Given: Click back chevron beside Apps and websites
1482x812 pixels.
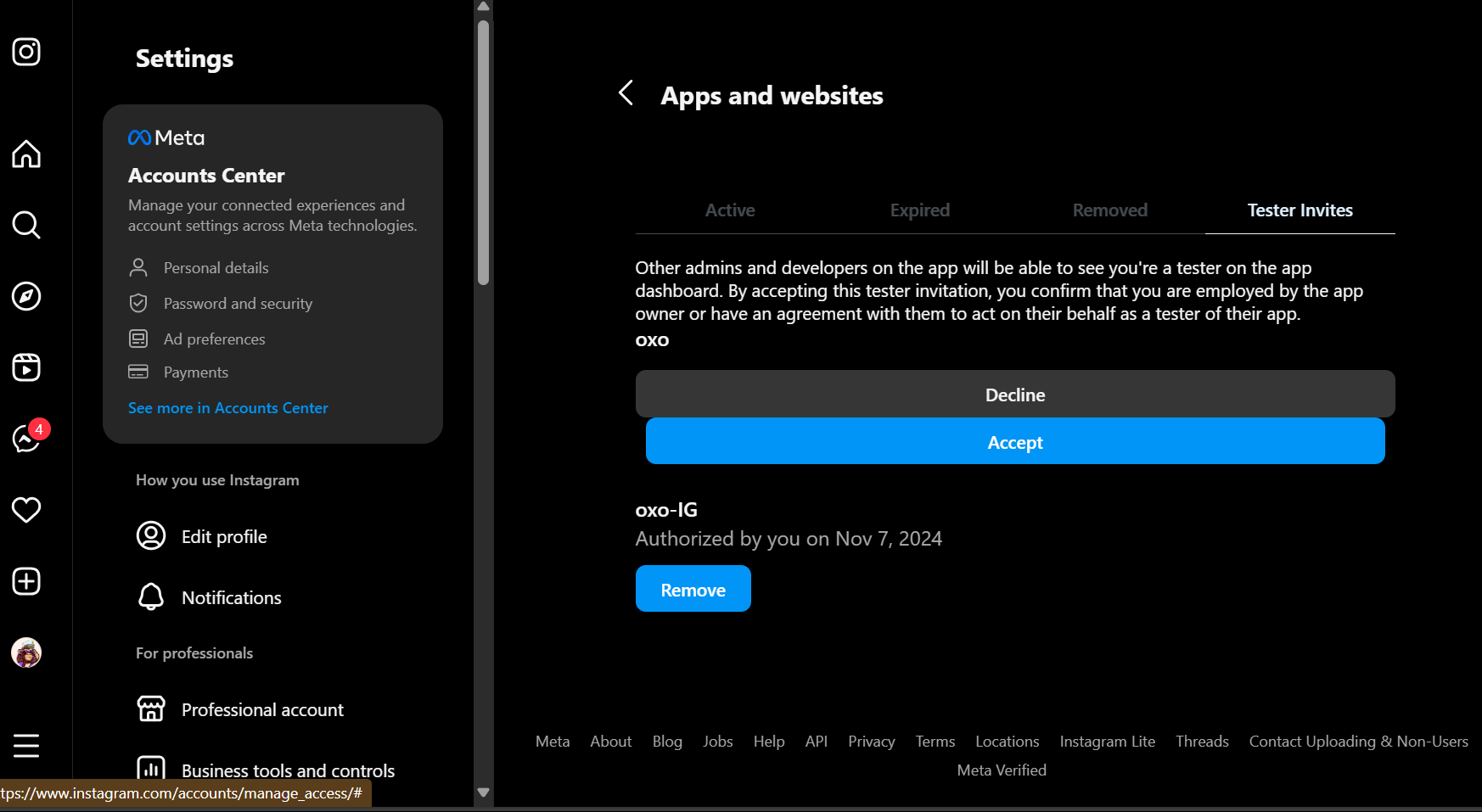Looking at the screenshot, I should [626, 93].
